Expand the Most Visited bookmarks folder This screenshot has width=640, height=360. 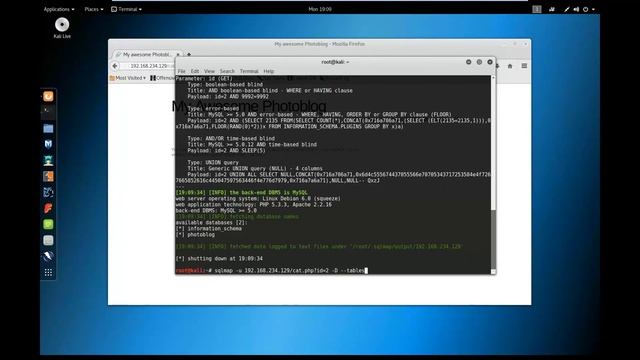pyautogui.click(x=128, y=78)
